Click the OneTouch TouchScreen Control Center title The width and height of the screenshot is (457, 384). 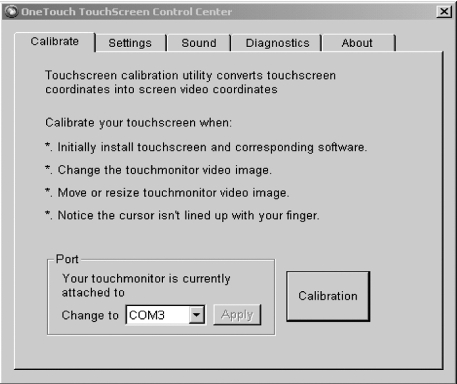click(x=126, y=12)
